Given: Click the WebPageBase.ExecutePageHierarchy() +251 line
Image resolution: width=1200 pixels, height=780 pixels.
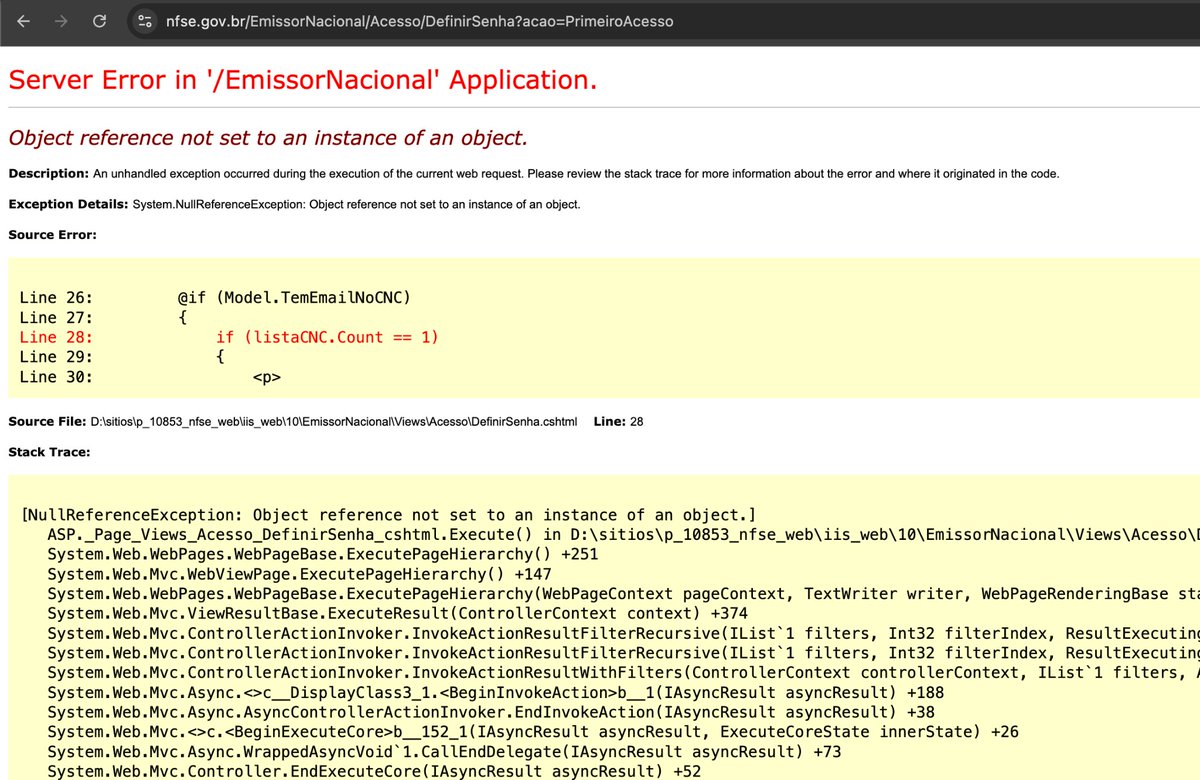Looking at the screenshot, I should [x=321, y=555].
